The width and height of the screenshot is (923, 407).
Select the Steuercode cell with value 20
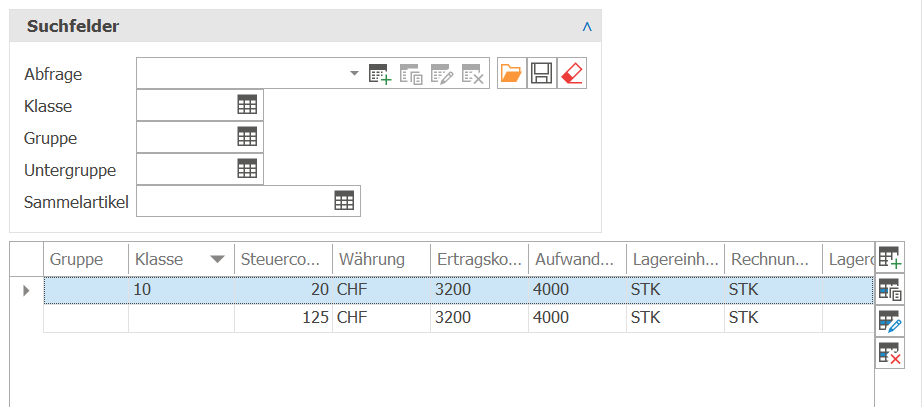coord(283,290)
